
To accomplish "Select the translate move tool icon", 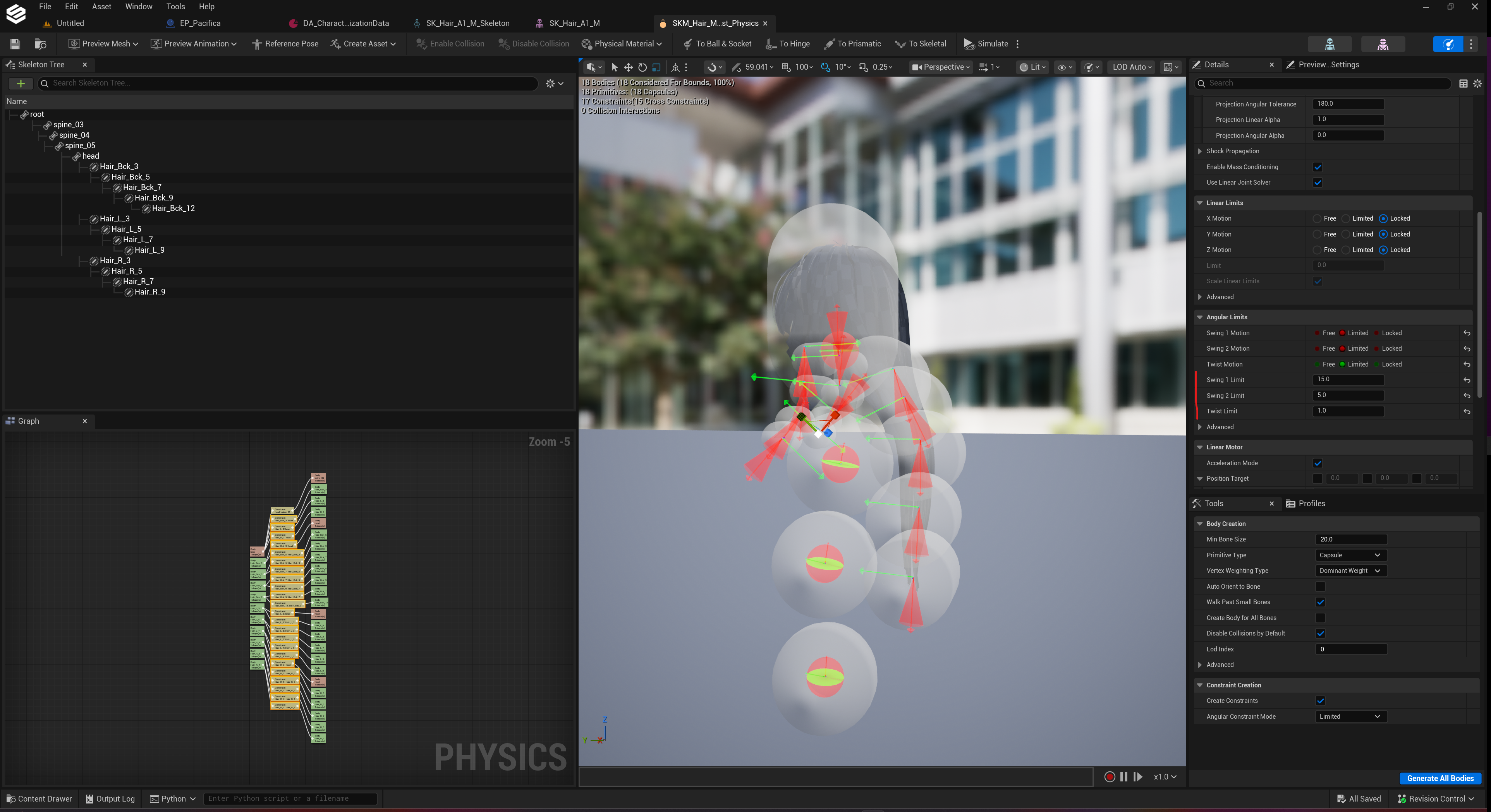I will click(x=628, y=67).
